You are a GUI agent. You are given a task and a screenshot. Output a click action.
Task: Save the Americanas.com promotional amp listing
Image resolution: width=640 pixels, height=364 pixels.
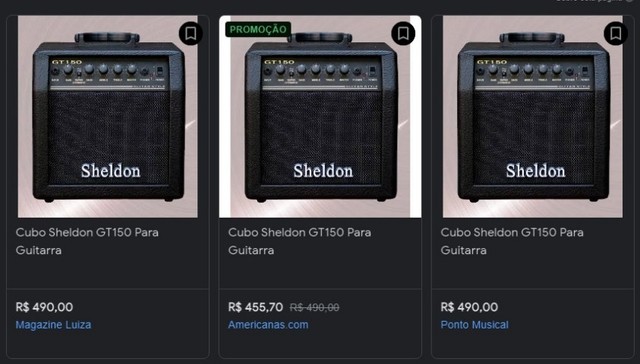pos(403,33)
